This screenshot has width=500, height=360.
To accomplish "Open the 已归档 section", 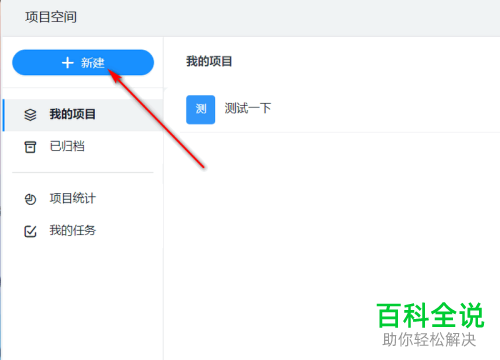I will click(83, 147).
